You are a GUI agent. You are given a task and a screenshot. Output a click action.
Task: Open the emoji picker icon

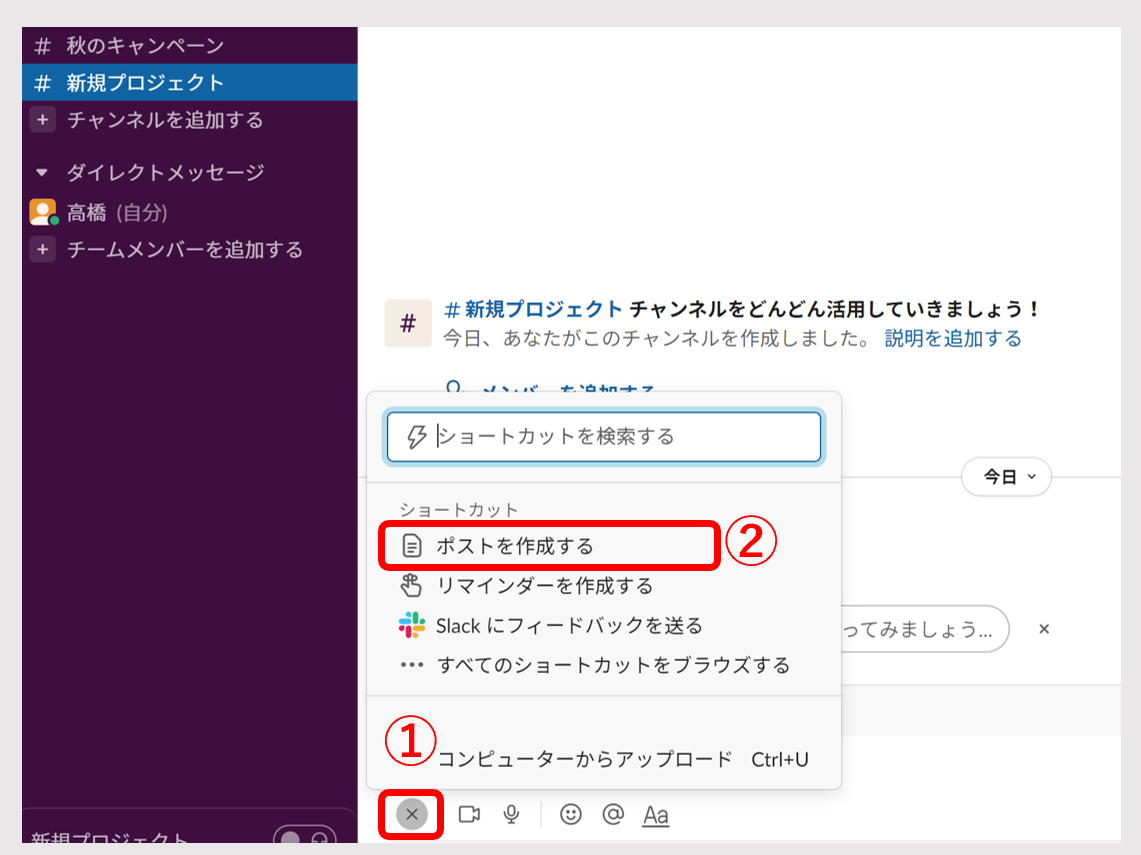[x=570, y=815]
